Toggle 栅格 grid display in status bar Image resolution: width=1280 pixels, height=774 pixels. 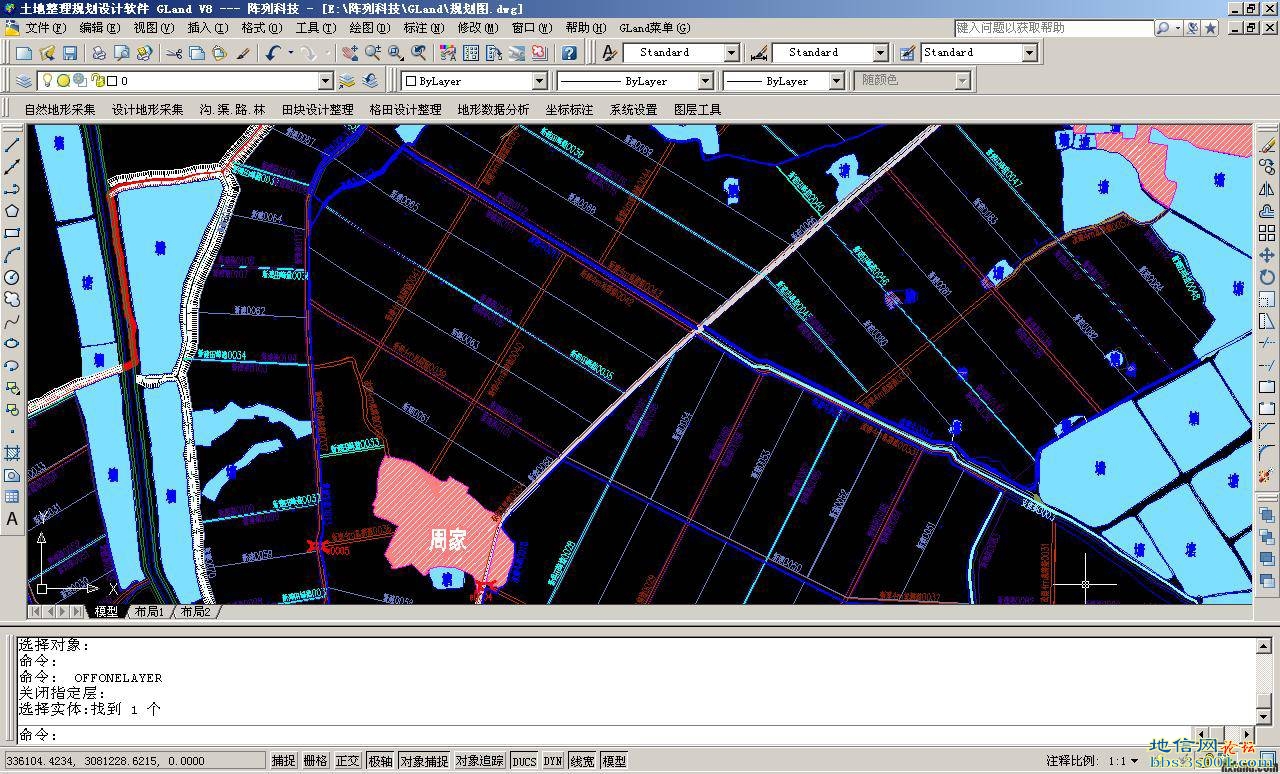pos(315,761)
